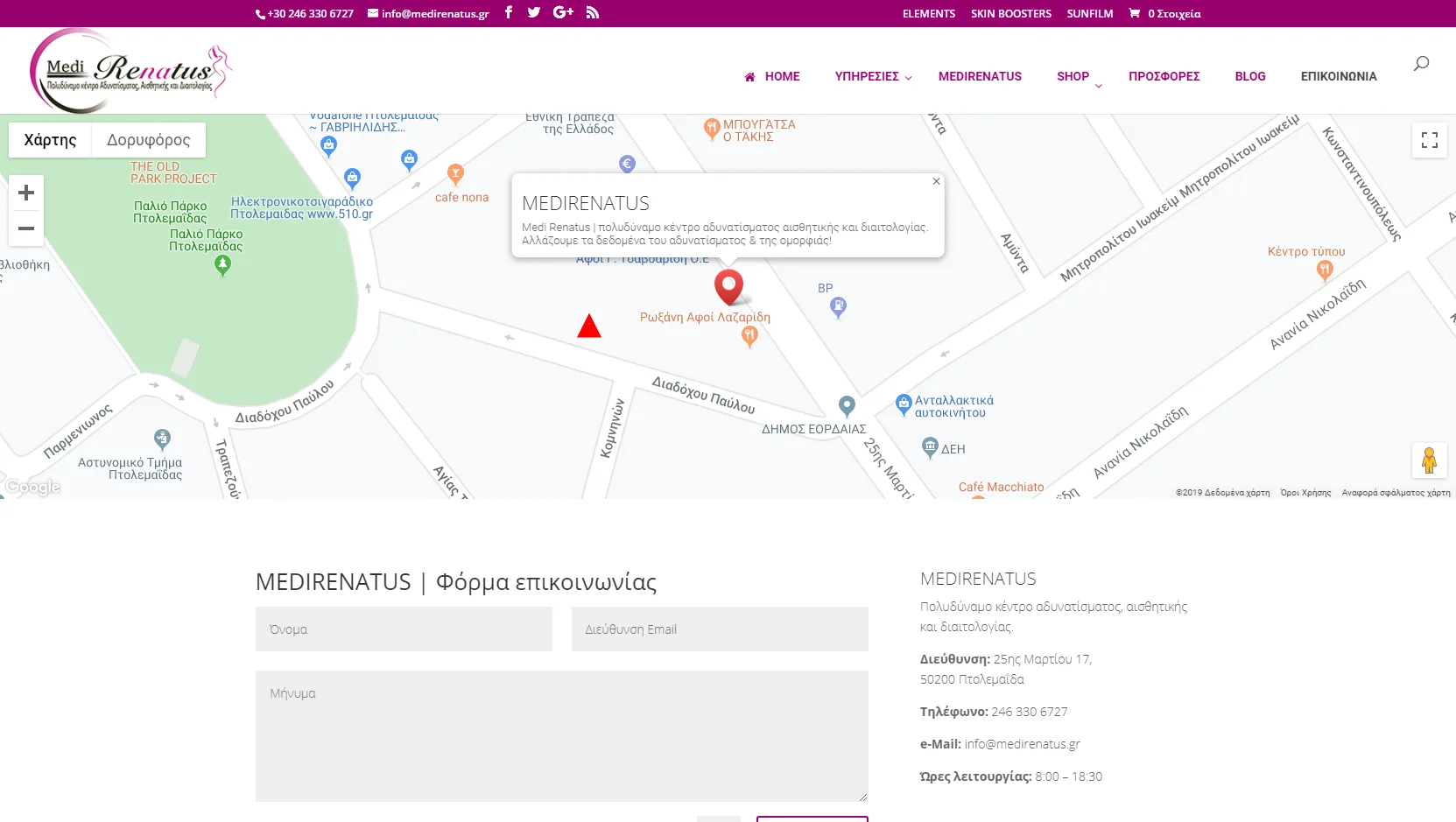Open the BLOG menu item
This screenshot has height=822, width=1456.
[1250, 76]
